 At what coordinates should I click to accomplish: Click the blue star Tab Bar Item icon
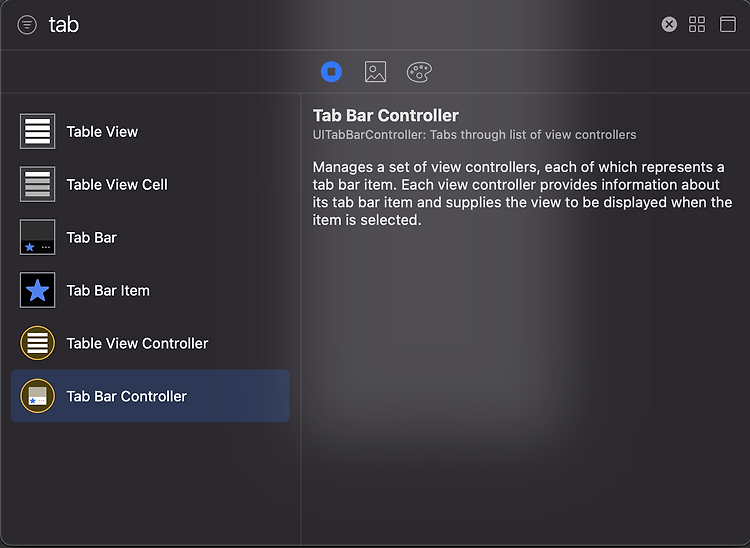(37, 290)
